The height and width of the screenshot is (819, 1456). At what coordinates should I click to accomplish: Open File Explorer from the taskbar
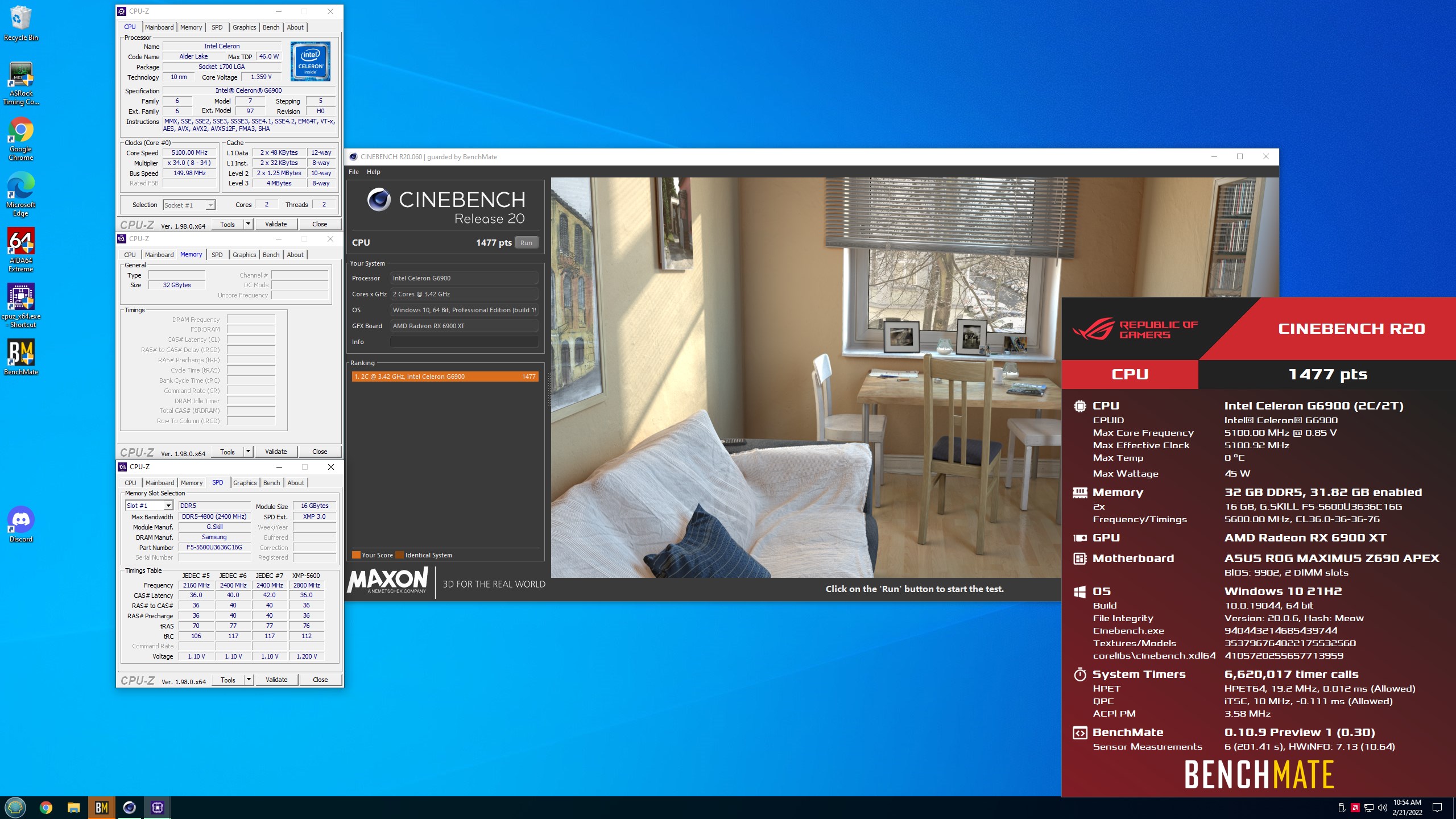pos(73,807)
